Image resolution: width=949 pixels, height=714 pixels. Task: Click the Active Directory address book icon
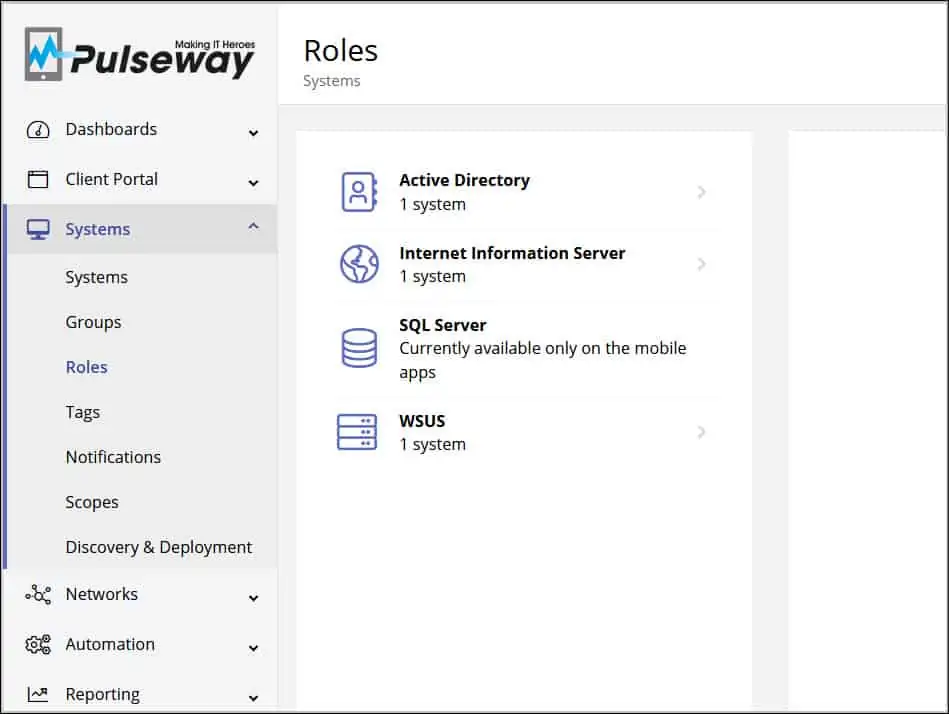360,192
